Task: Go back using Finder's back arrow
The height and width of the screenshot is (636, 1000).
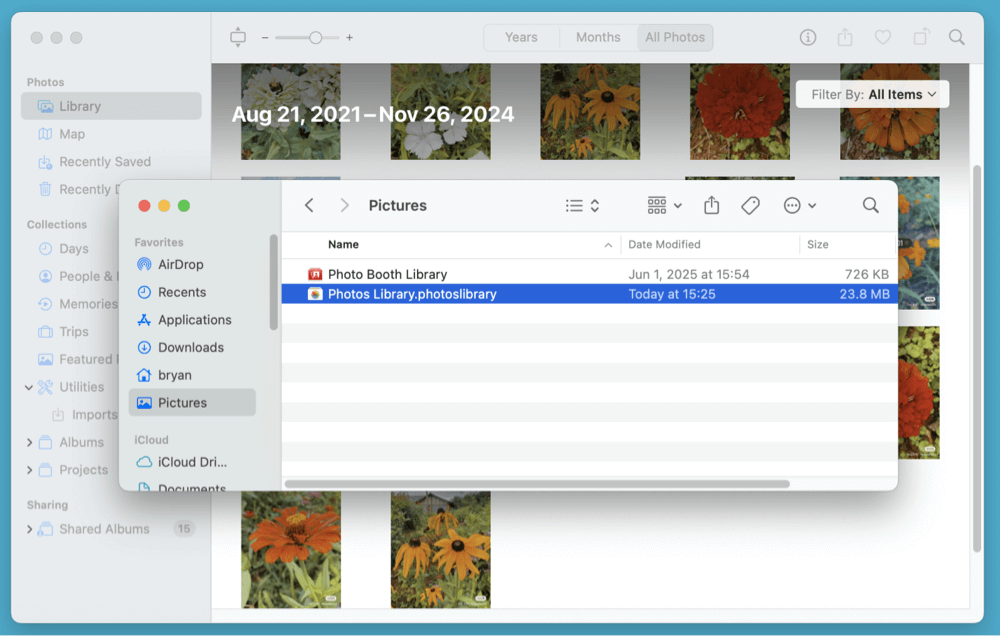Action: pos(309,205)
